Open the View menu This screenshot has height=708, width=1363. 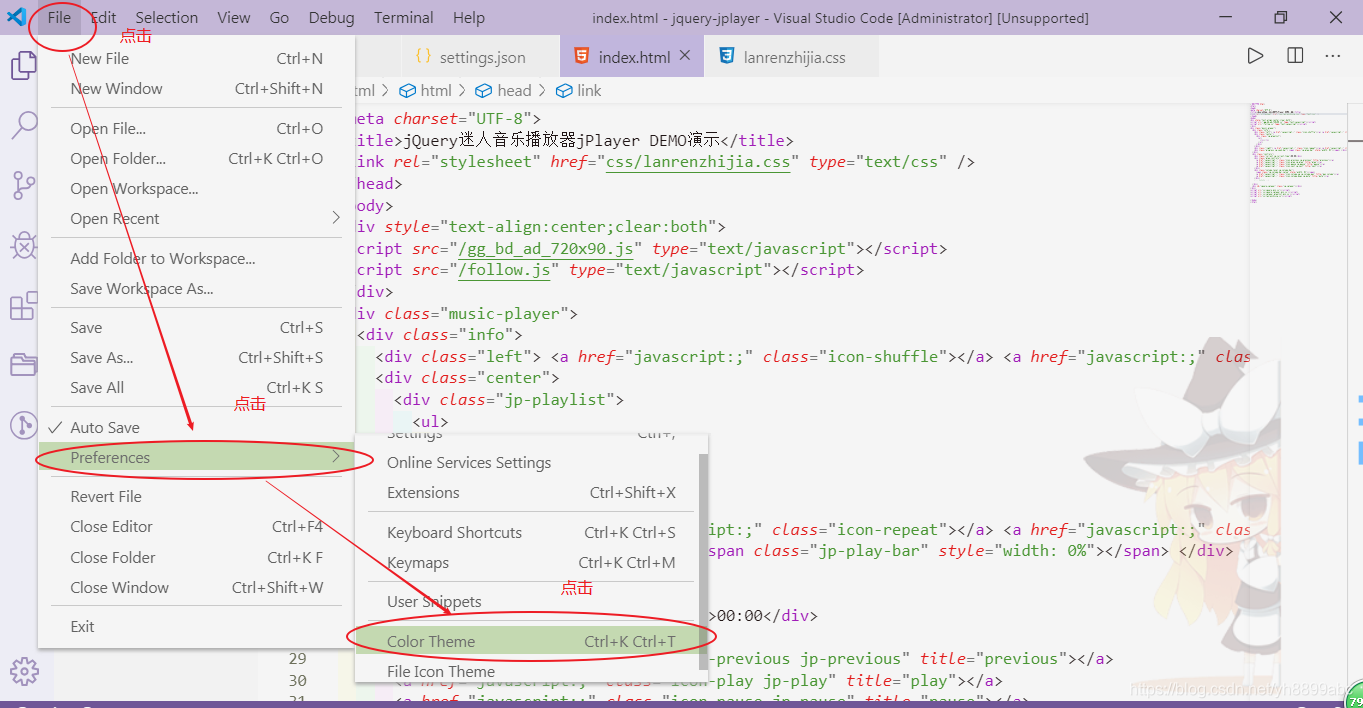point(234,17)
